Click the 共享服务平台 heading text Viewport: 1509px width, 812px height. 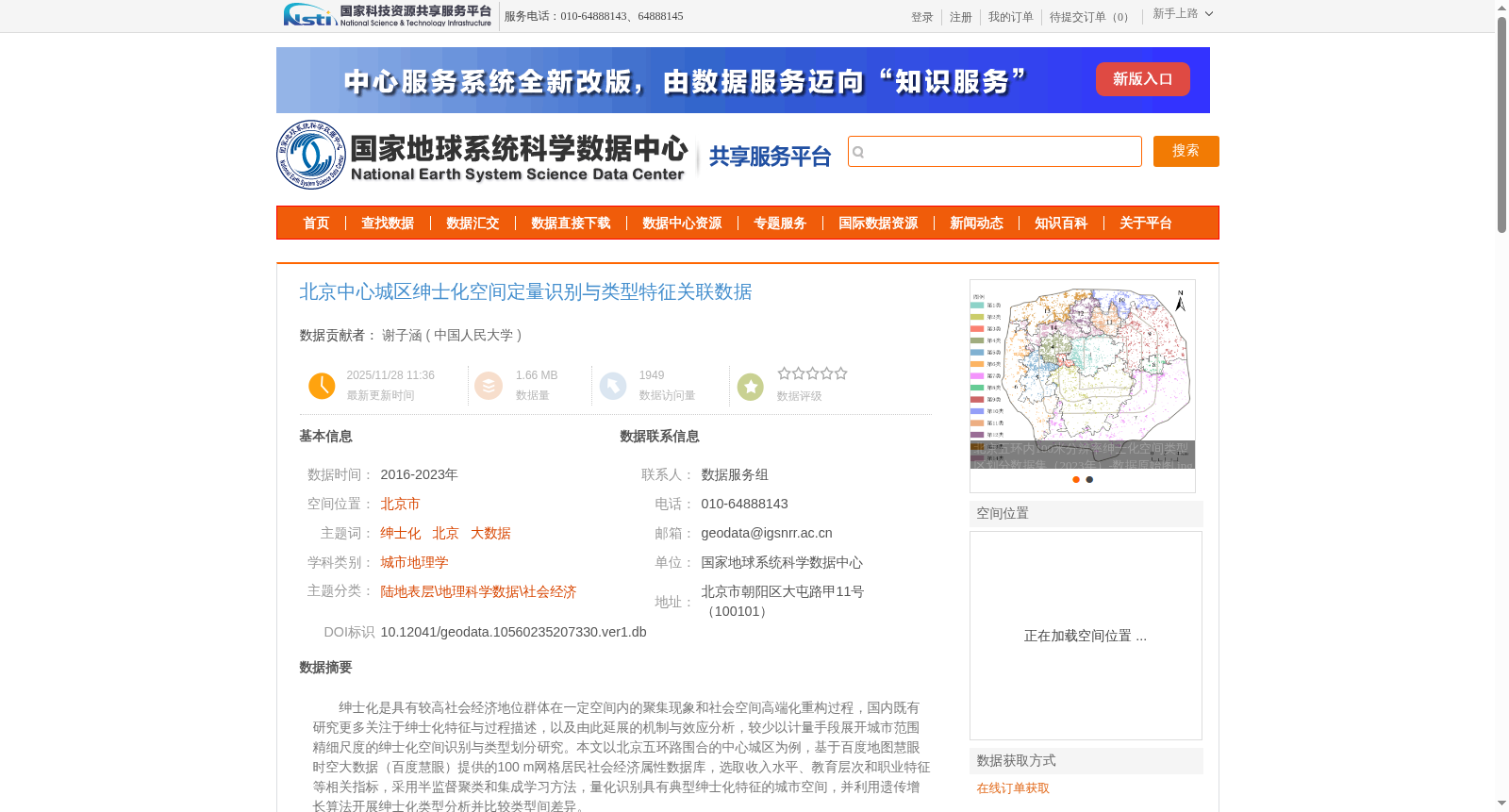pyautogui.click(x=770, y=157)
